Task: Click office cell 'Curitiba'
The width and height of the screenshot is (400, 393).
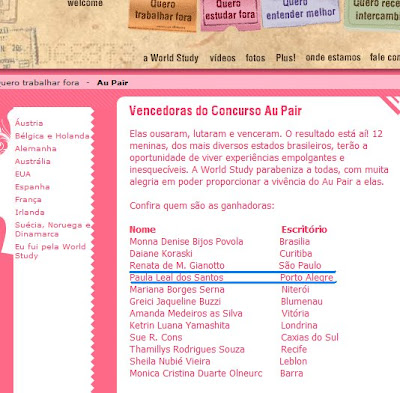Action: click(296, 254)
